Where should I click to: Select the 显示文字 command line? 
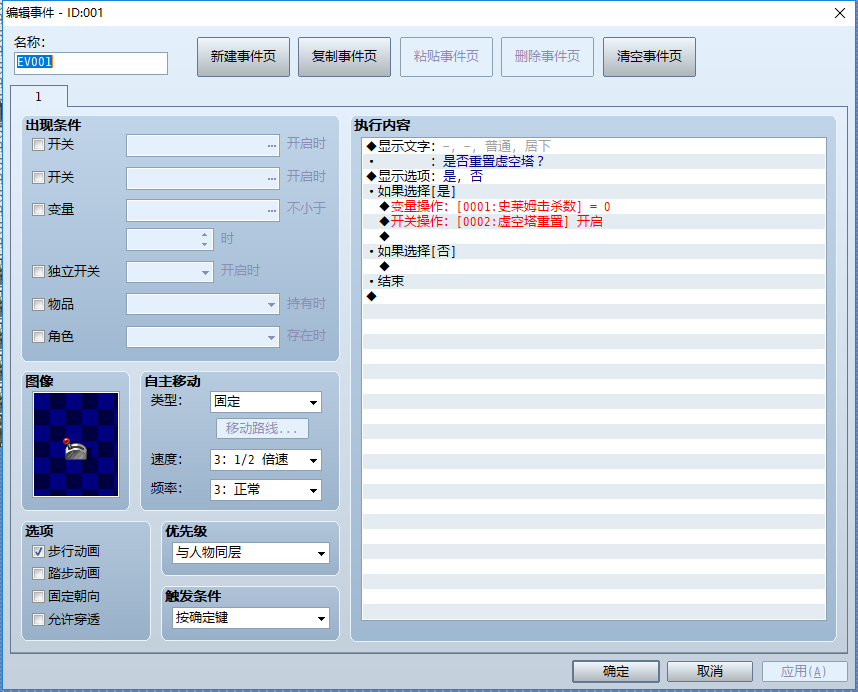click(x=594, y=146)
